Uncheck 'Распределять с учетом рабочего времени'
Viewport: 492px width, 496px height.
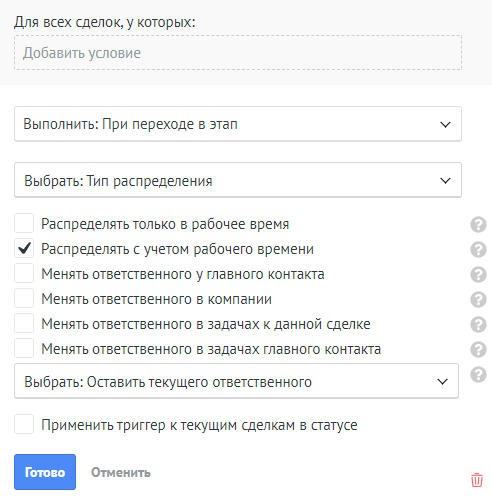coord(24,248)
